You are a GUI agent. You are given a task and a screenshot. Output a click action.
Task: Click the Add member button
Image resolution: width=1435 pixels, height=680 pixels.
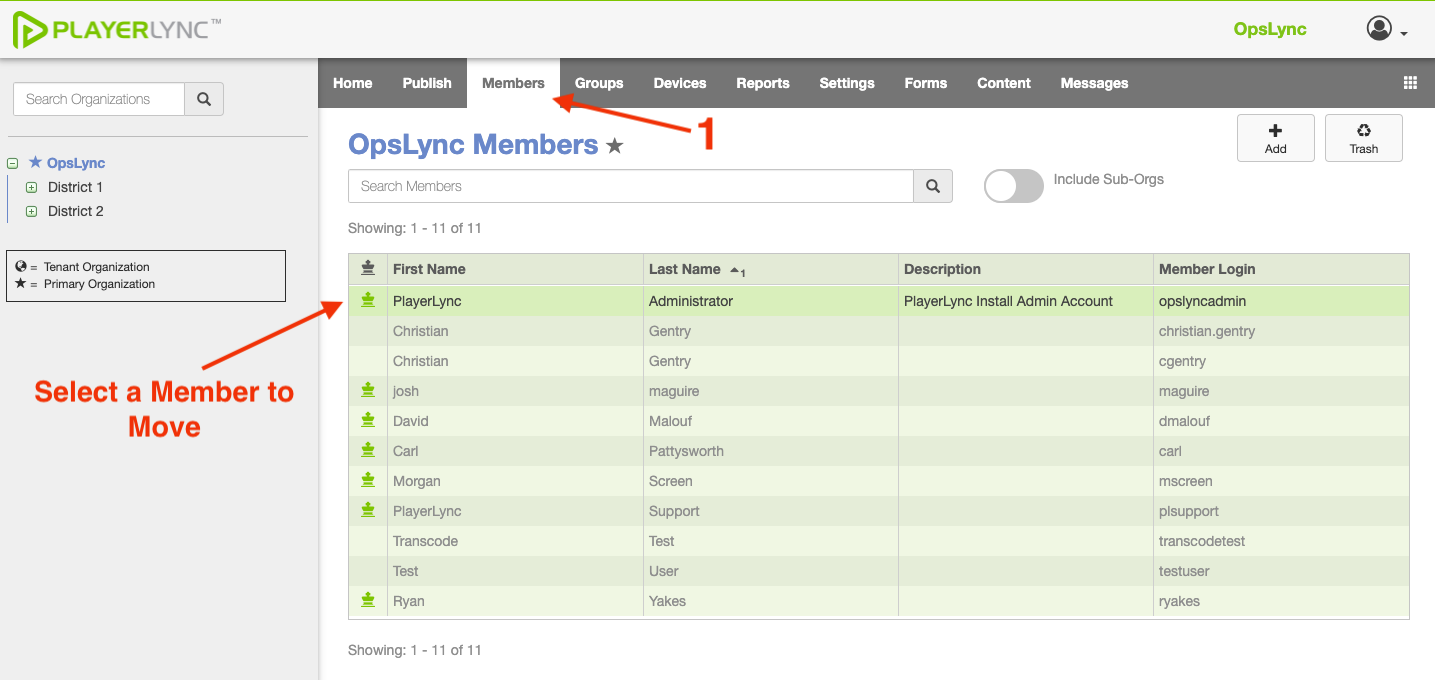[1276, 138]
